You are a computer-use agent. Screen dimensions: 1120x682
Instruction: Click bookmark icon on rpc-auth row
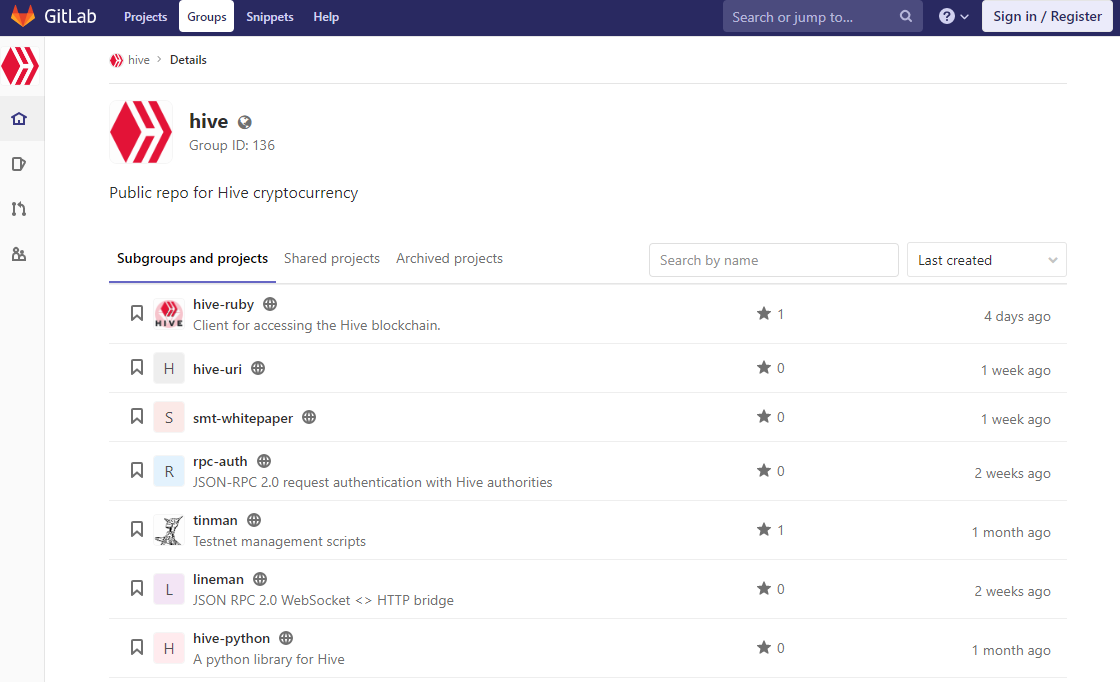point(136,471)
